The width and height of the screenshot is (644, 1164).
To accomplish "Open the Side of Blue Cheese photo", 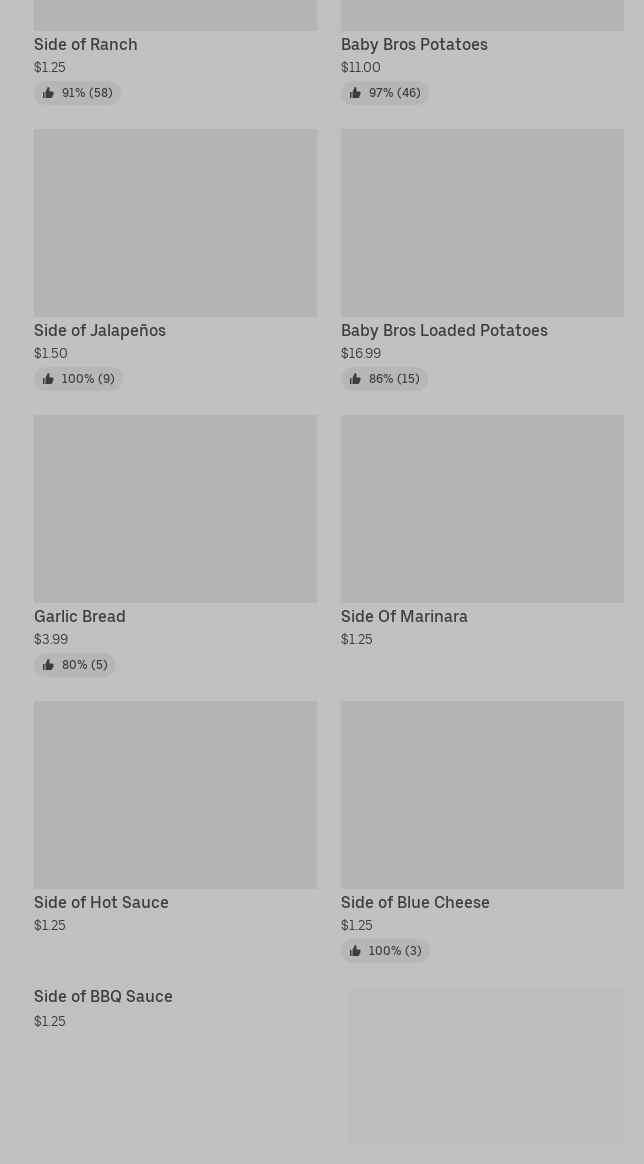I will (x=482, y=795).
